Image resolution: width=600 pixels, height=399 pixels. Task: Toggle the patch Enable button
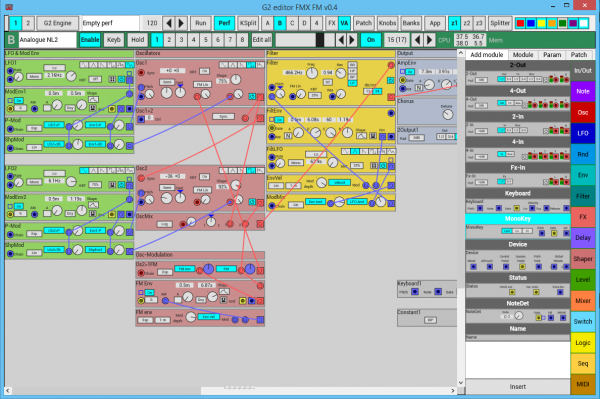pyautogui.click(x=90, y=40)
